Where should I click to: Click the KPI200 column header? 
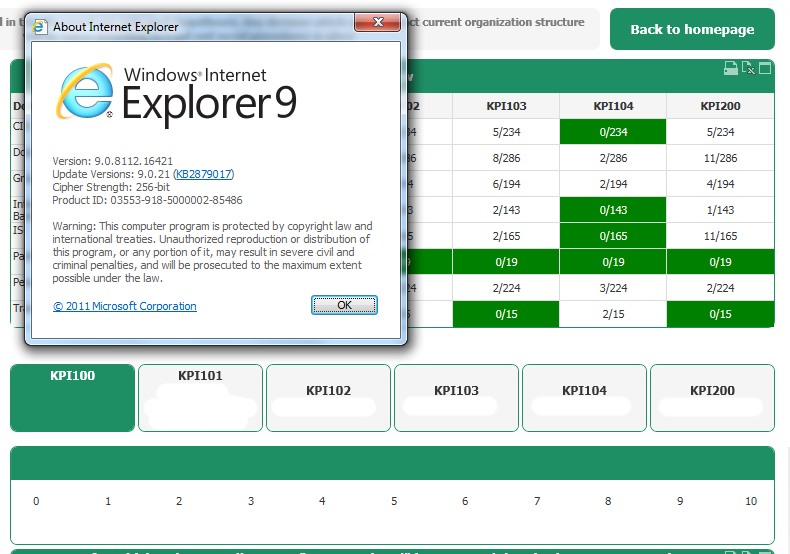click(x=720, y=106)
